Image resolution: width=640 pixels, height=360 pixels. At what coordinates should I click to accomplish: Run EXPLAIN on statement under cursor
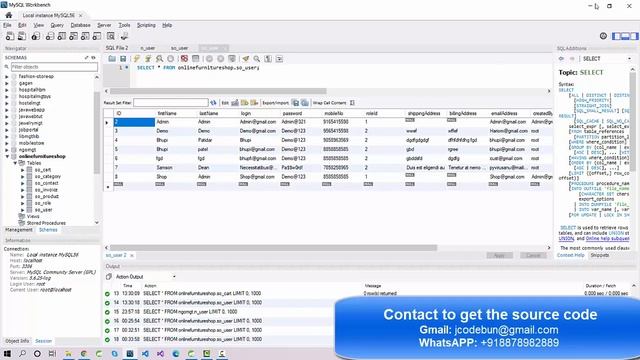tap(160, 59)
